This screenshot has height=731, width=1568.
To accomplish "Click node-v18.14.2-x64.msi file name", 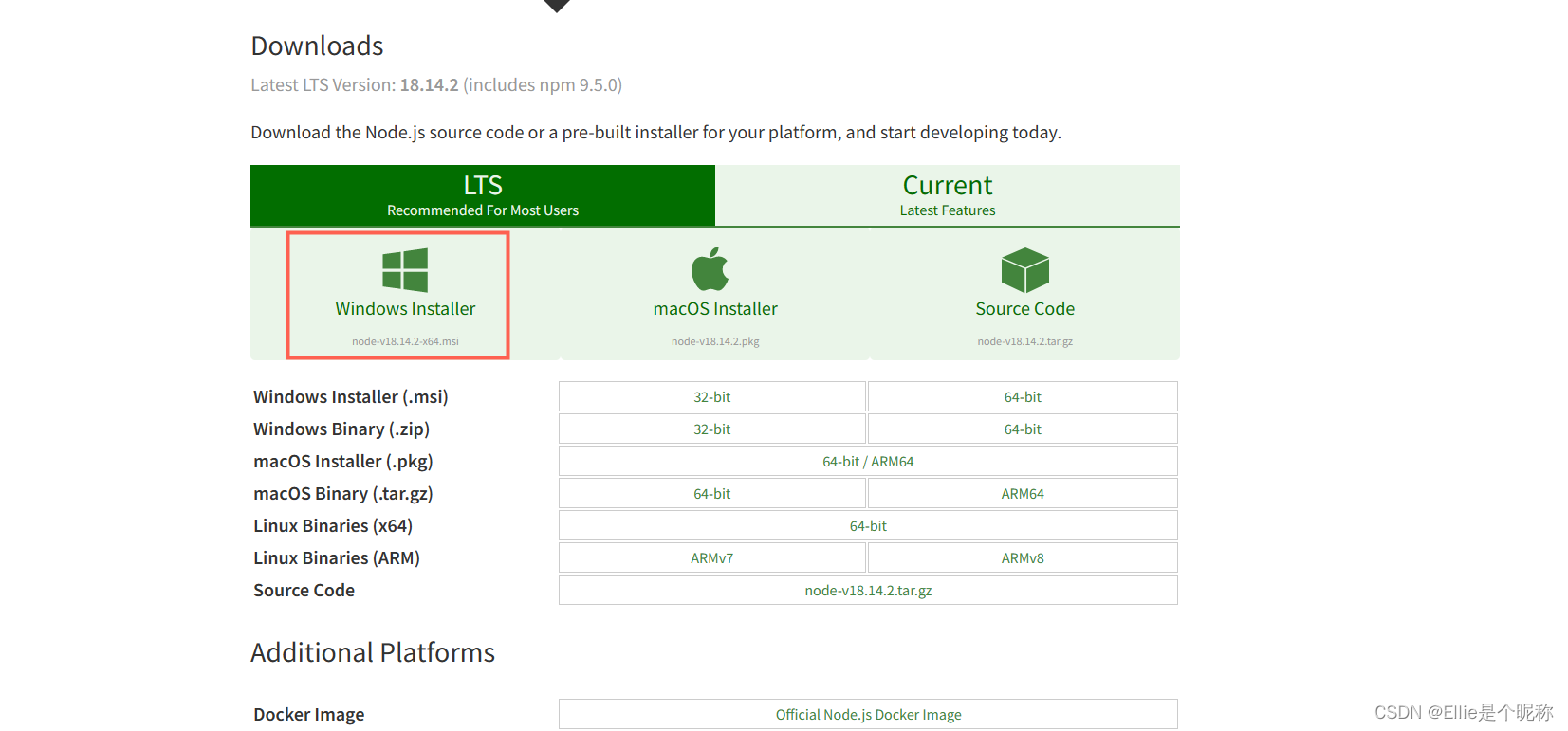I will (x=405, y=341).
